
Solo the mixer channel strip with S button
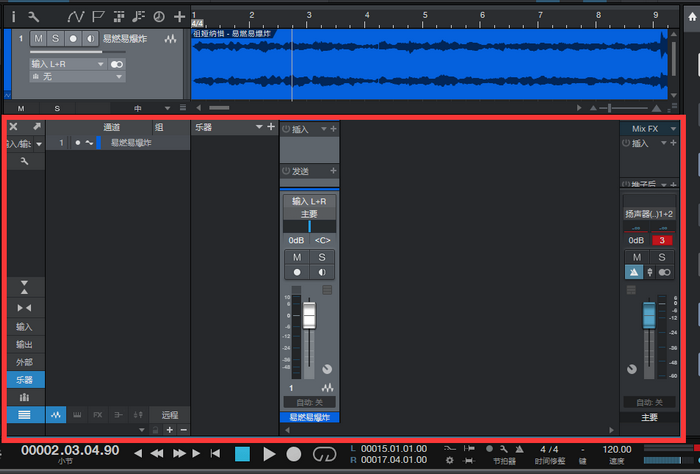tap(324, 257)
